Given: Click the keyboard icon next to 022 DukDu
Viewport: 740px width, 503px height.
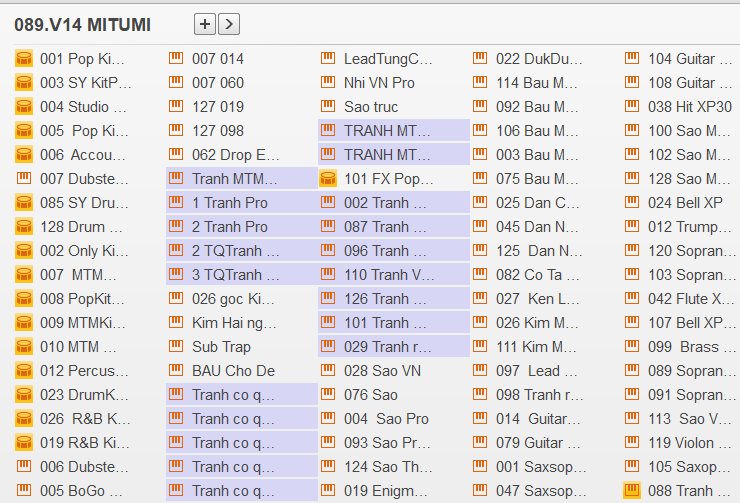Looking at the screenshot, I should 480,59.
